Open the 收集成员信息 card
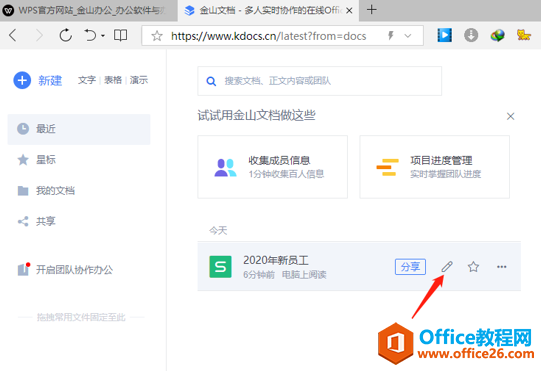The height and width of the screenshot is (371, 541). (273, 167)
